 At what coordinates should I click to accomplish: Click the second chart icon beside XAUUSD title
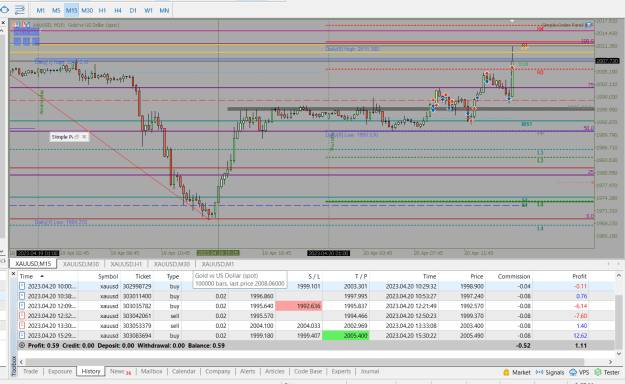click(x=25, y=25)
